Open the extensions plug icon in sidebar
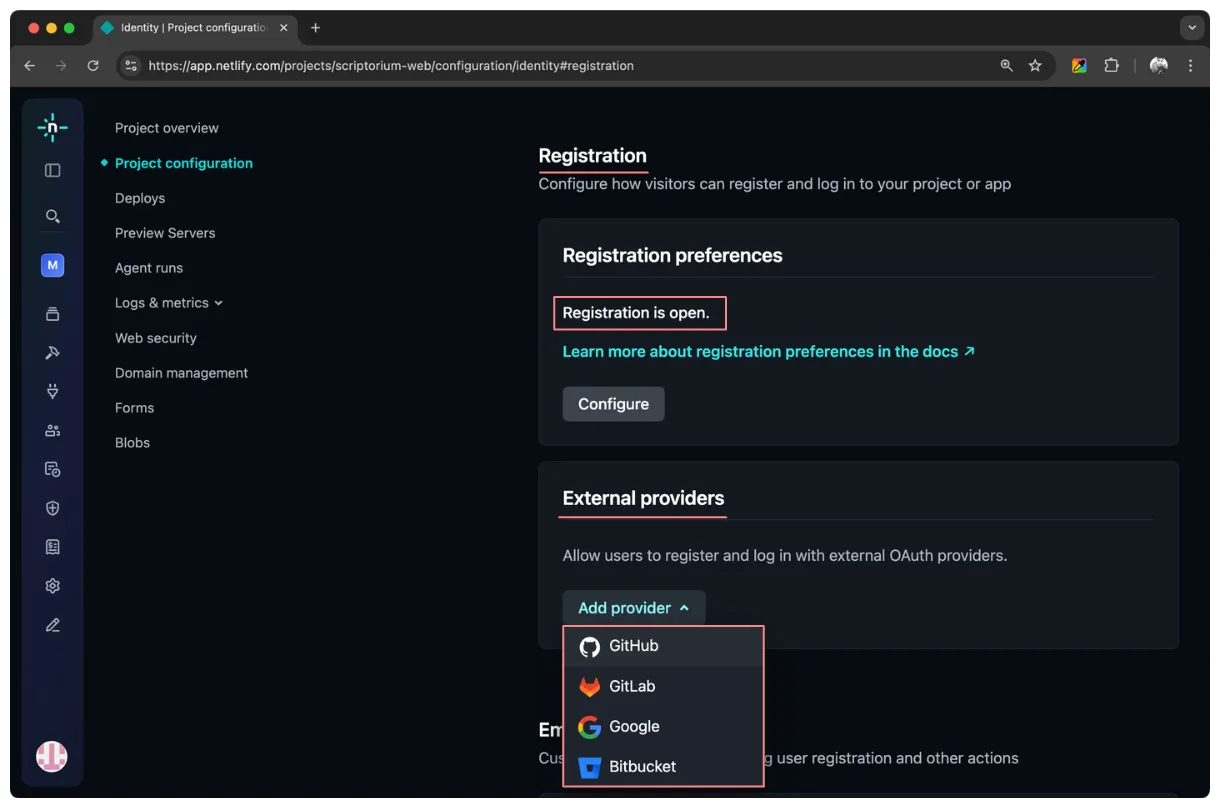Viewport: 1220px width, 808px height. pos(53,391)
